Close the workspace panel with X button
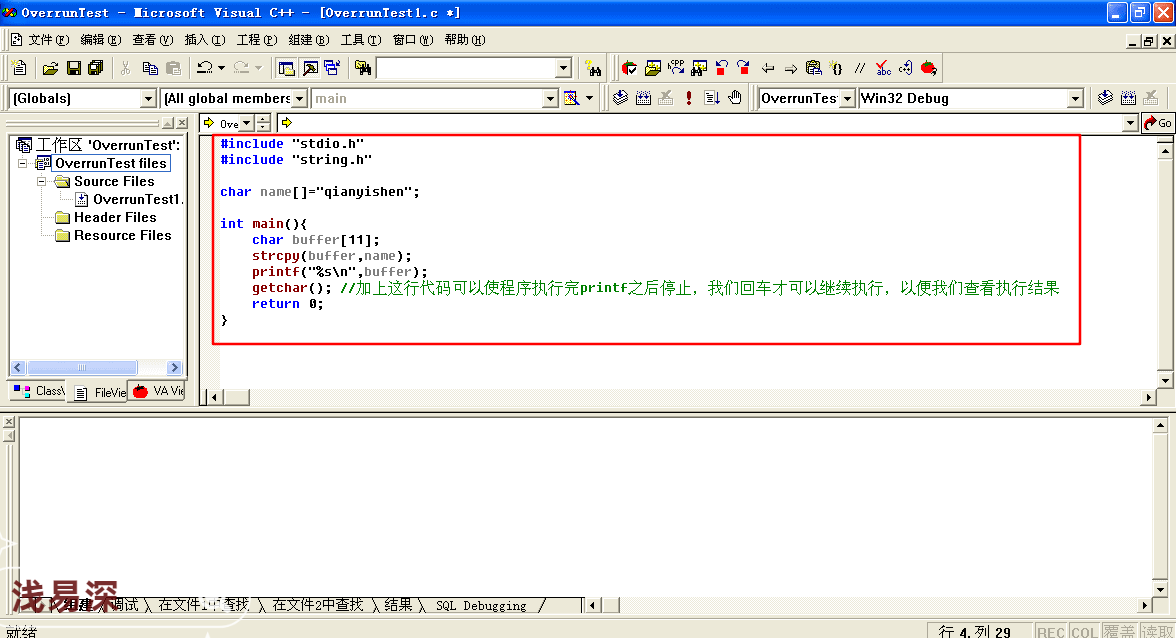This screenshot has height=638, width=1176. click(182, 123)
